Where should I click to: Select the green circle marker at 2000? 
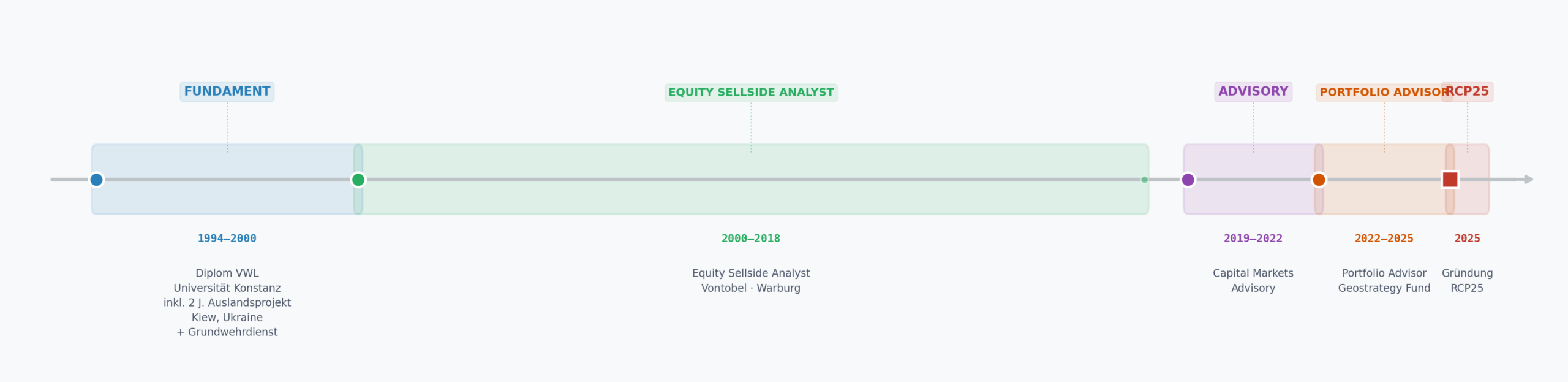(358, 180)
